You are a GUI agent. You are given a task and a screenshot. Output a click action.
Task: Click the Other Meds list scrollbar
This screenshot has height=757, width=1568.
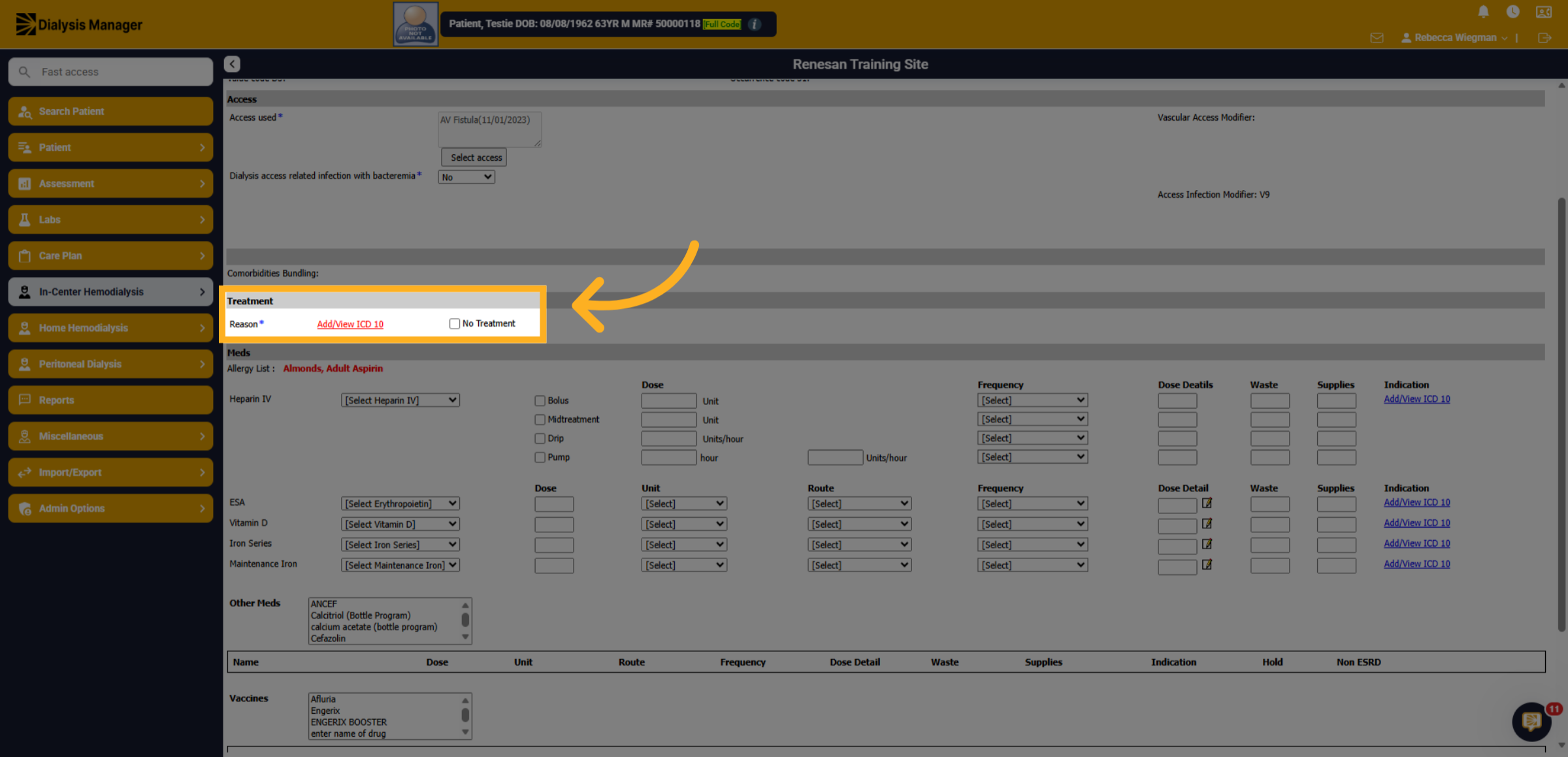click(465, 620)
